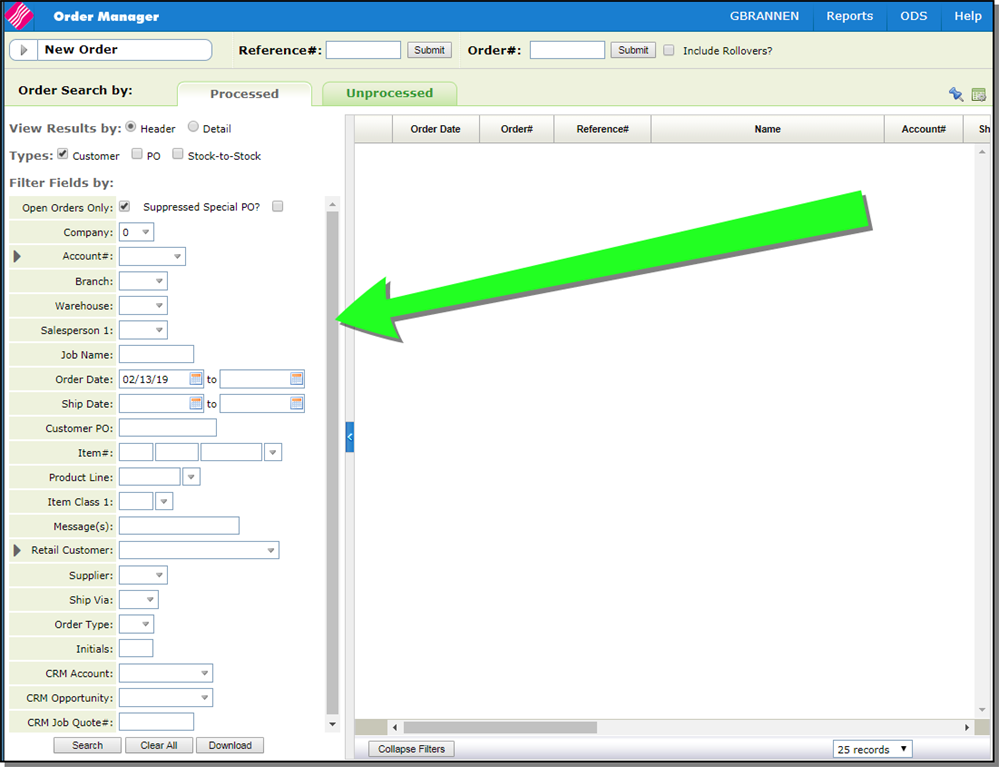
Task: Open the Reports menu
Action: pyautogui.click(x=849, y=16)
